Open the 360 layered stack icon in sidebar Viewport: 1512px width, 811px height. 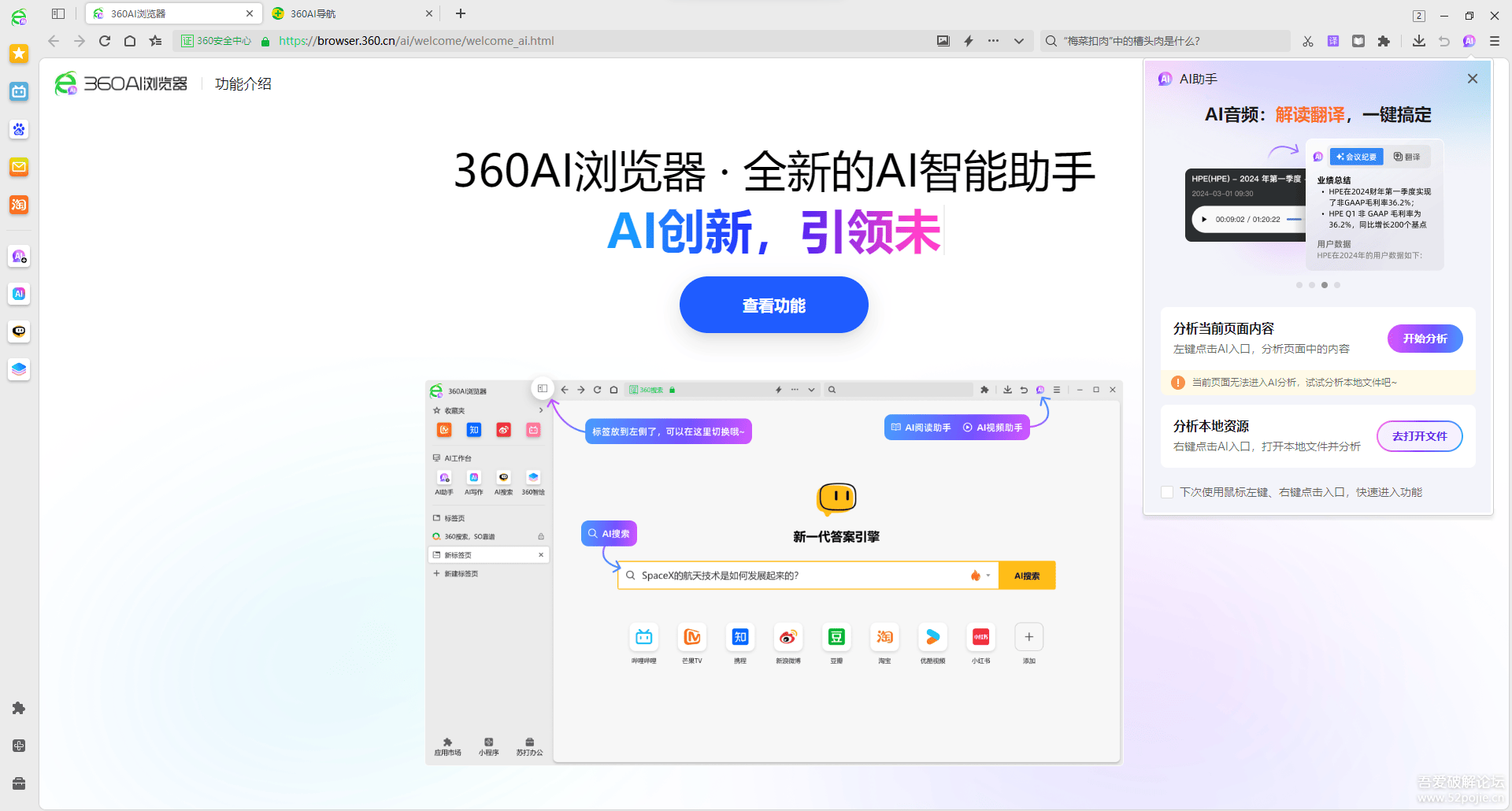tap(19, 369)
